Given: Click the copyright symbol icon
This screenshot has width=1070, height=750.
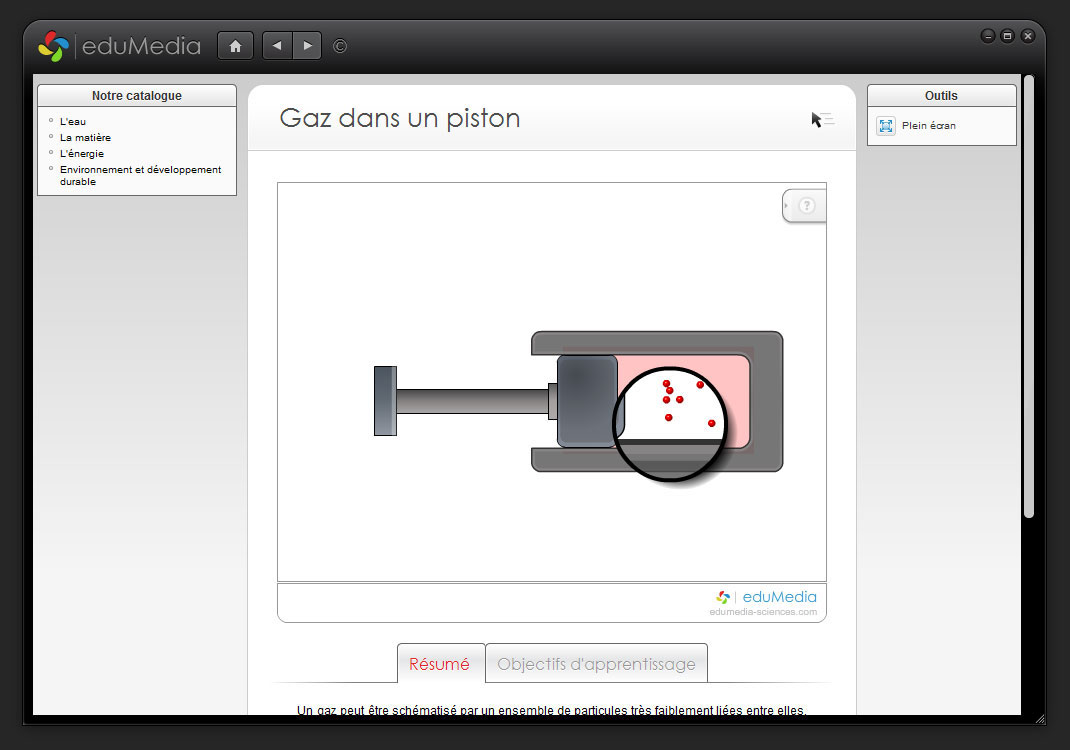Looking at the screenshot, I should click(340, 46).
